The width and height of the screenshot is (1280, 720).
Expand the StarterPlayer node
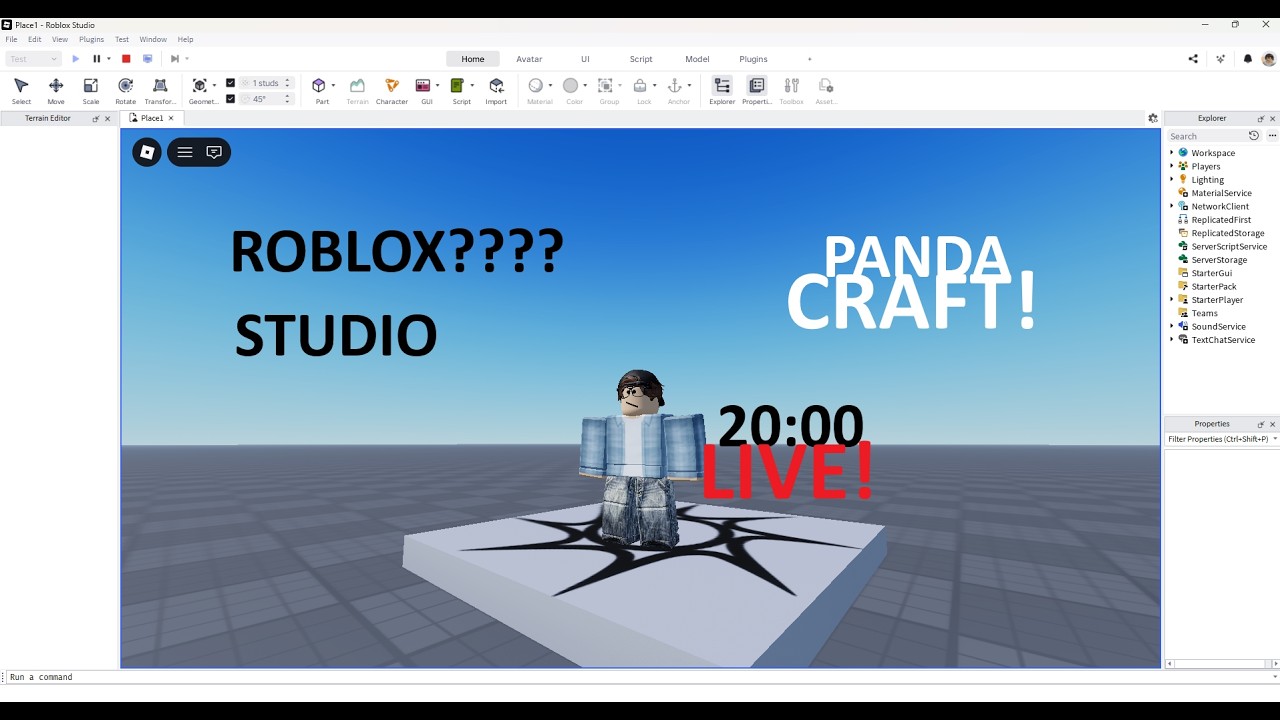click(1172, 299)
